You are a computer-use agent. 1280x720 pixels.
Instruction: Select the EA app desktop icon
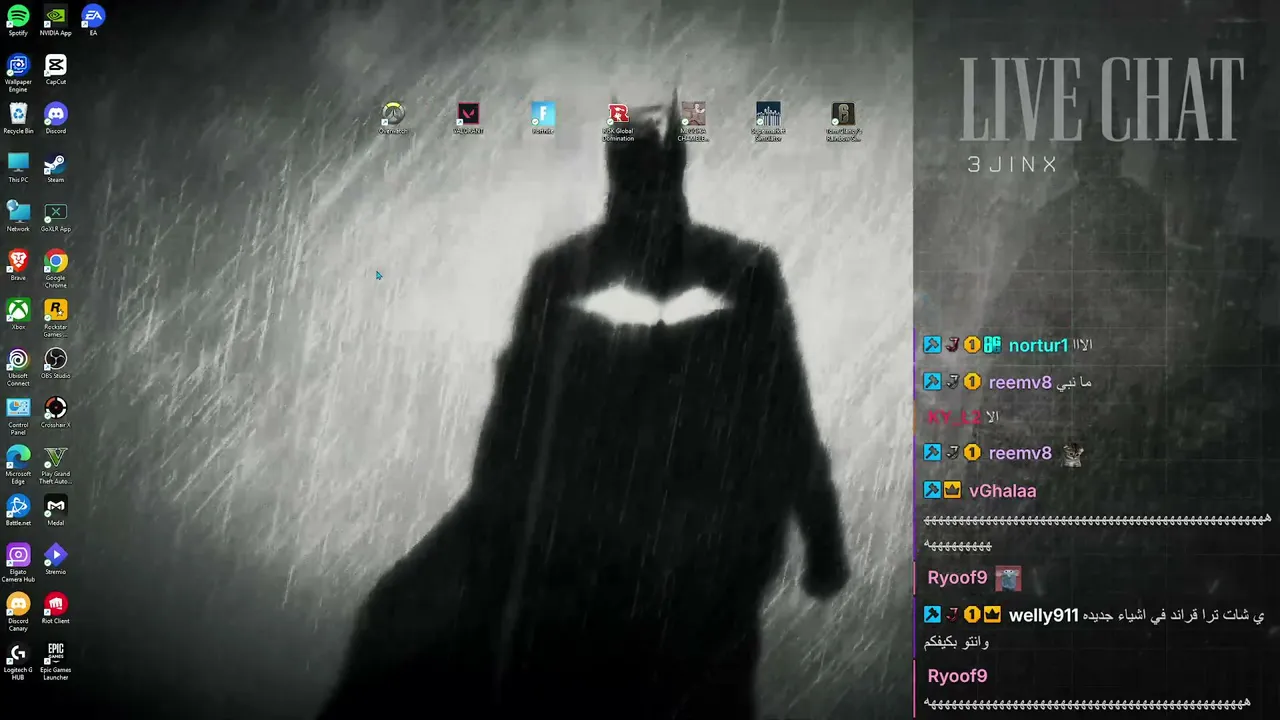(x=93, y=21)
